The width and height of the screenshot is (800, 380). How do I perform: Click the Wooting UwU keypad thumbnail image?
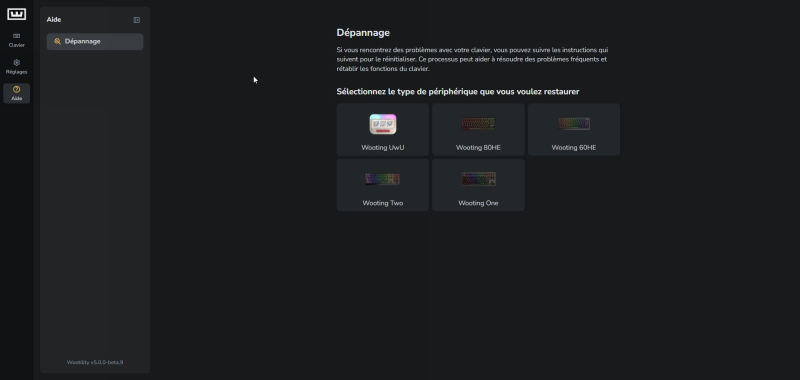click(383, 124)
